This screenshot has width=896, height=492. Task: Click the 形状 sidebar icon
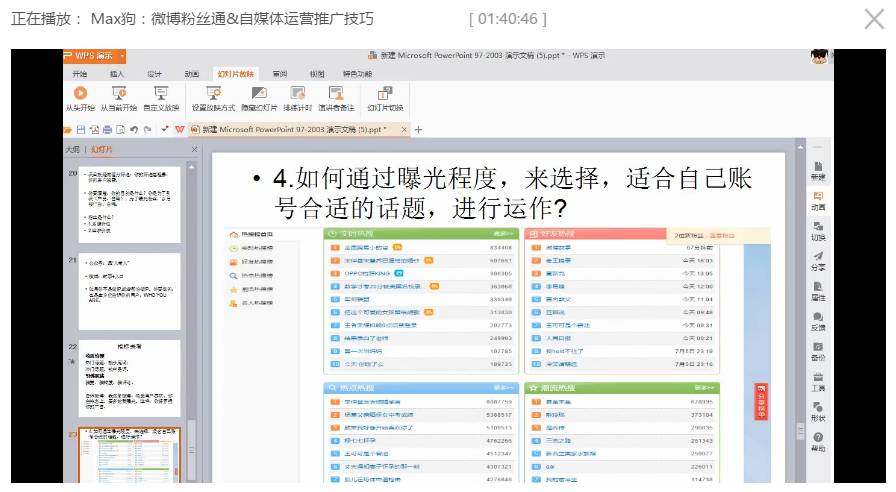[x=818, y=411]
